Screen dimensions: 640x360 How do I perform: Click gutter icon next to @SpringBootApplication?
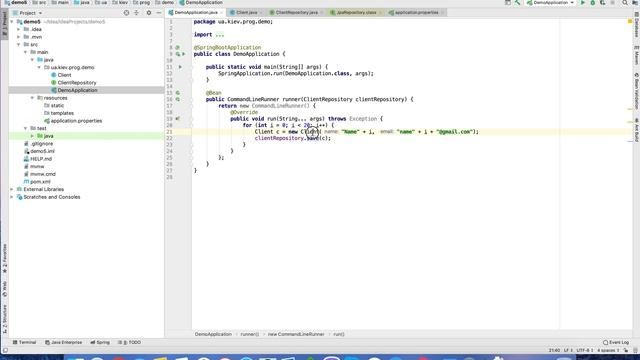(x=178, y=47)
